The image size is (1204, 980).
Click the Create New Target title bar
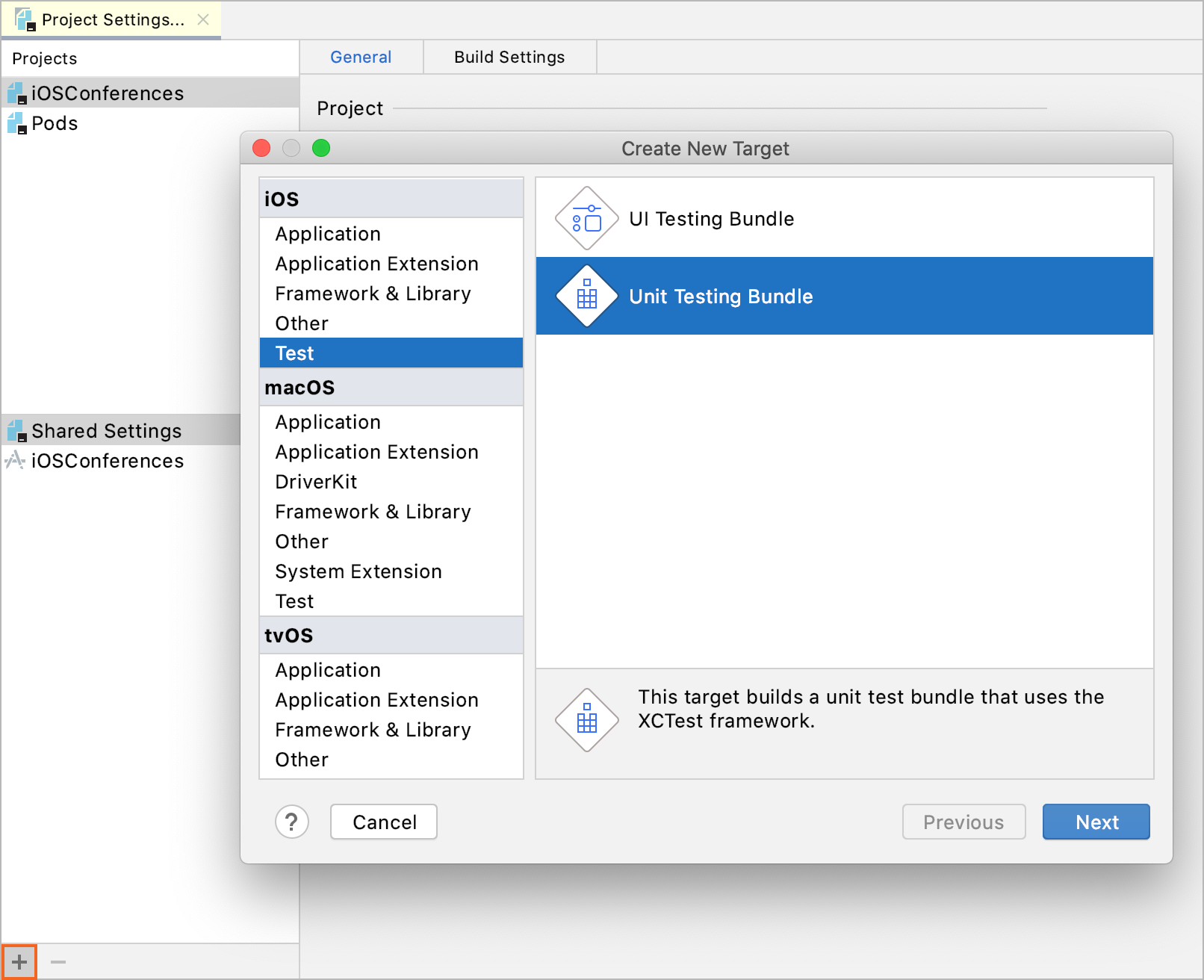[705, 148]
